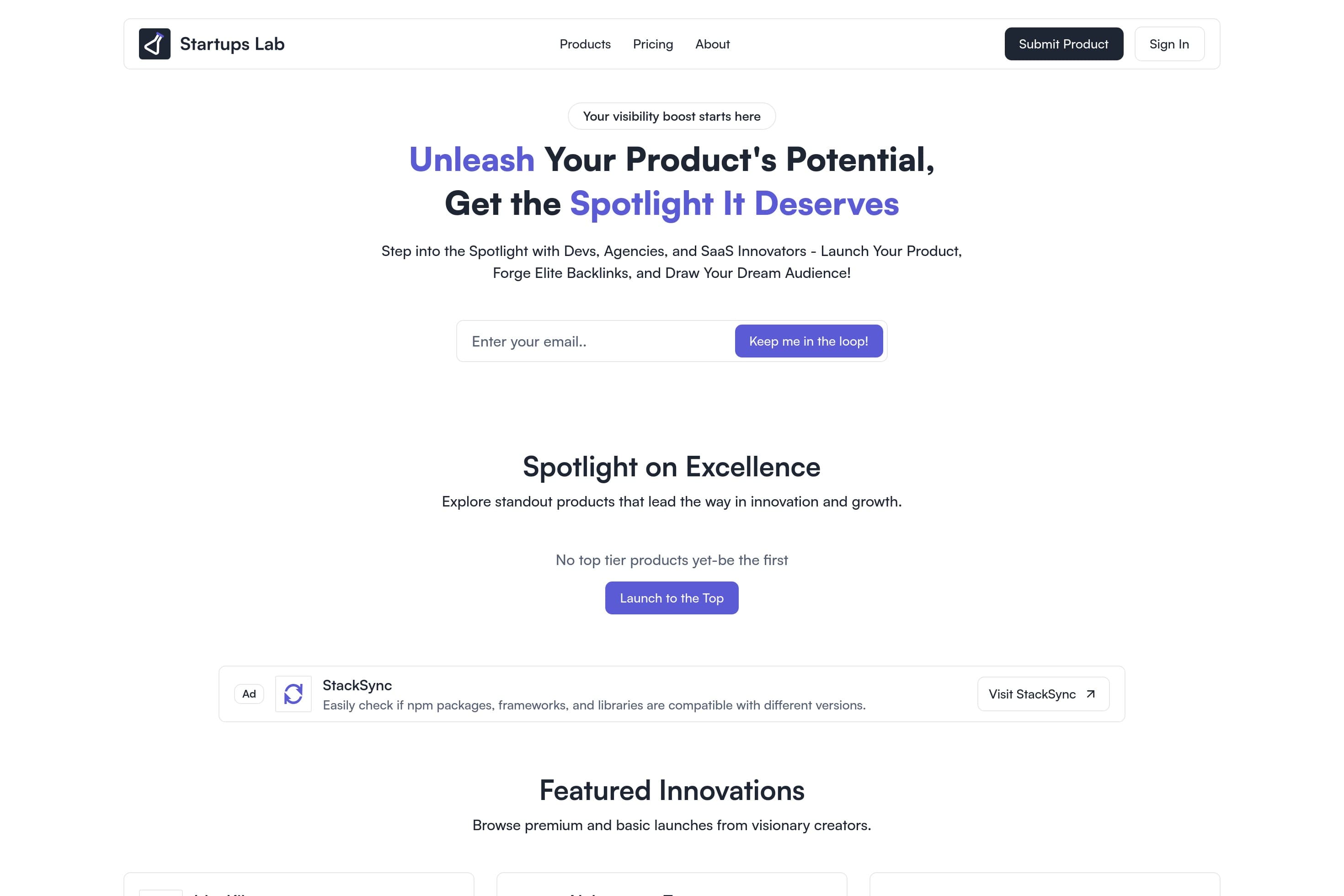Click the Startups Lab rocket logo icon
1344x896 pixels.
pyautogui.click(x=155, y=43)
